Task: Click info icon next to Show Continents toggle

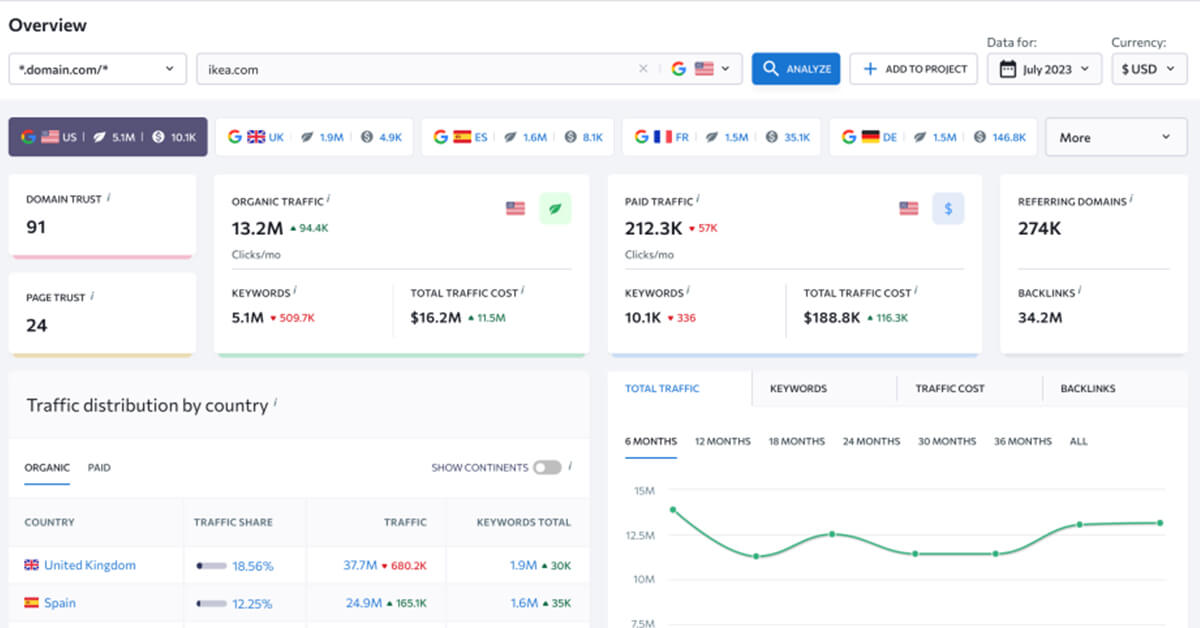Action: pyautogui.click(x=569, y=466)
